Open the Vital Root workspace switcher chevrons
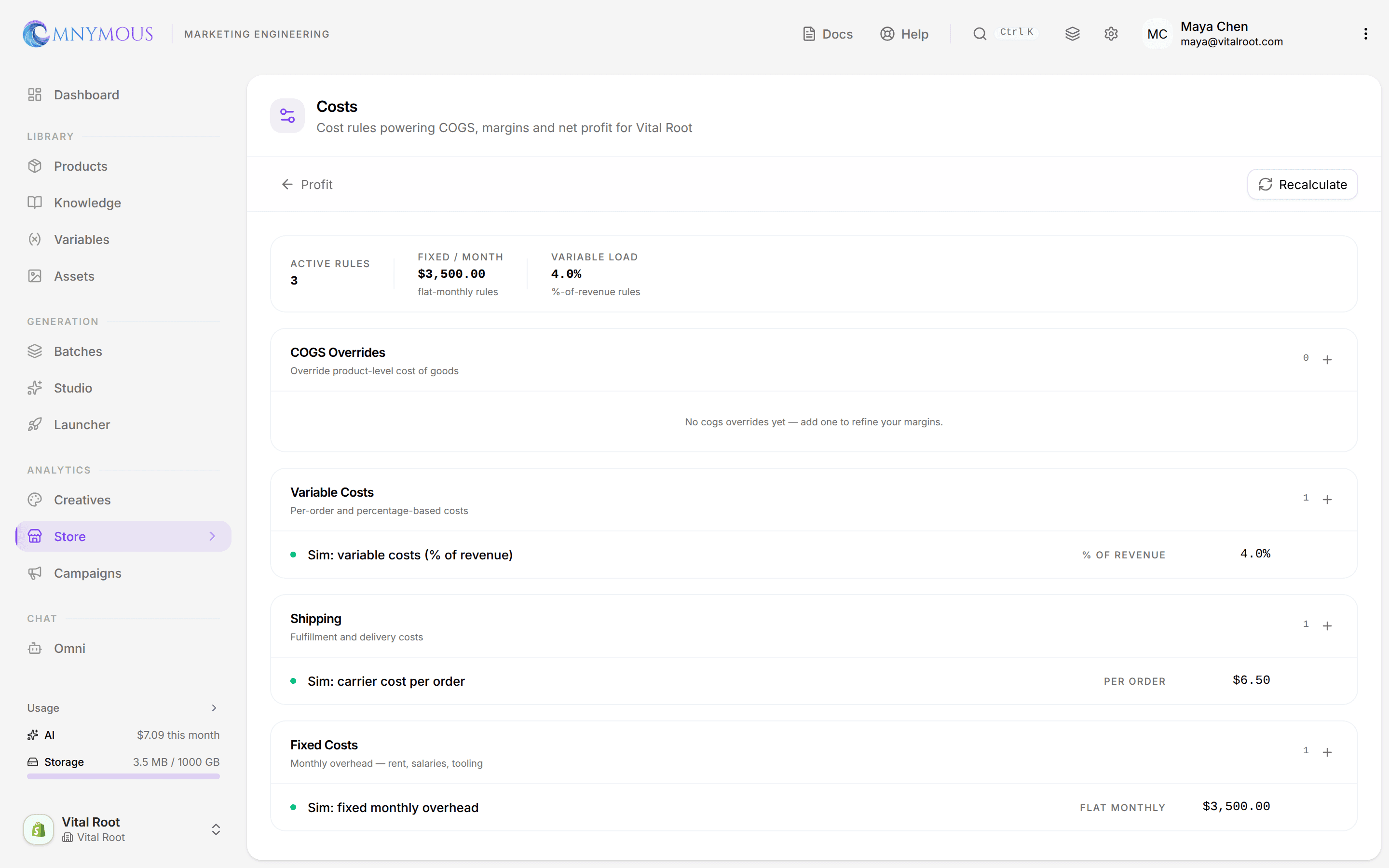The height and width of the screenshot is (868, 1389). point(216,829)
